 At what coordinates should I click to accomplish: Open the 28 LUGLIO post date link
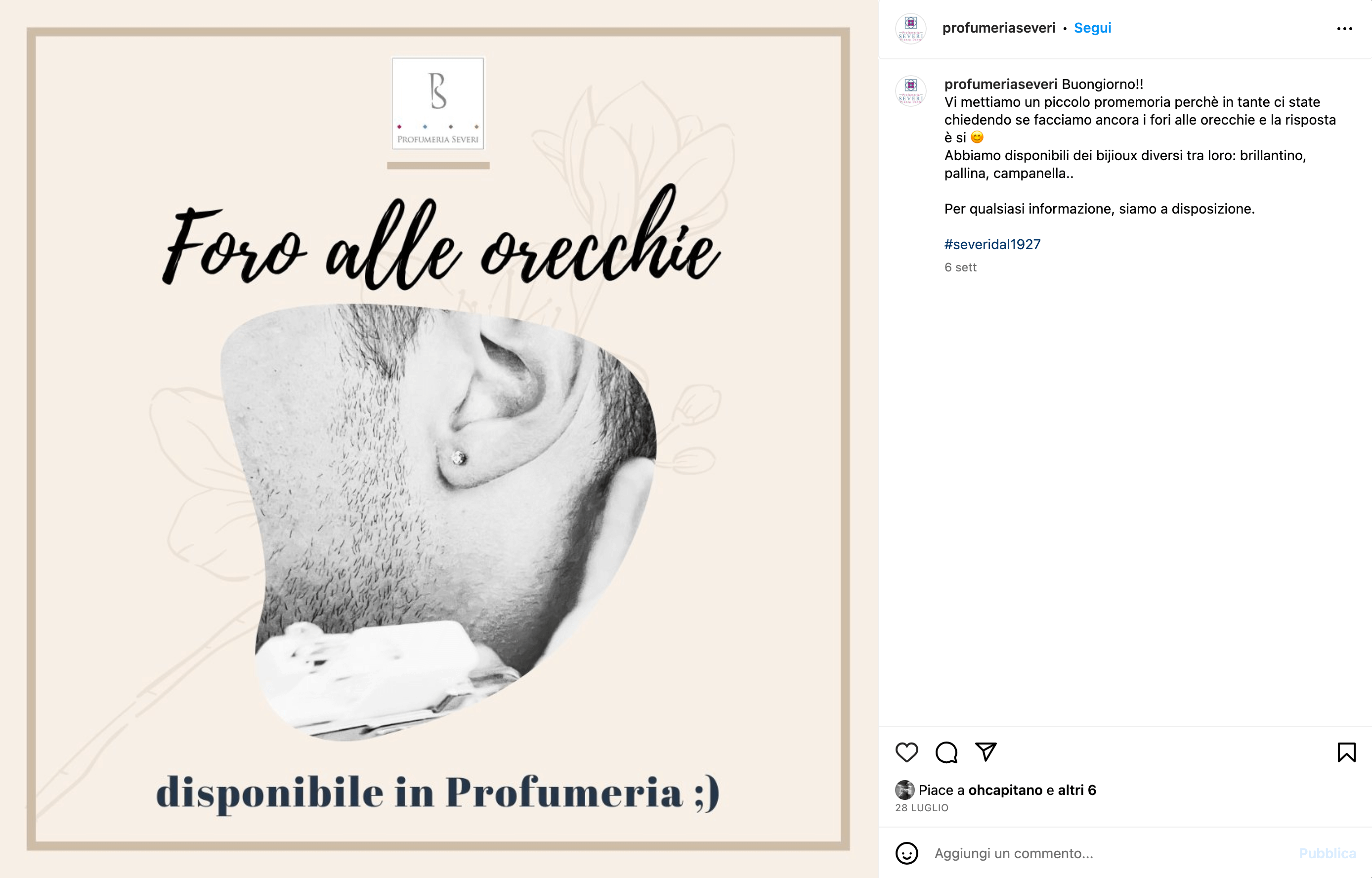pos(922,808)
